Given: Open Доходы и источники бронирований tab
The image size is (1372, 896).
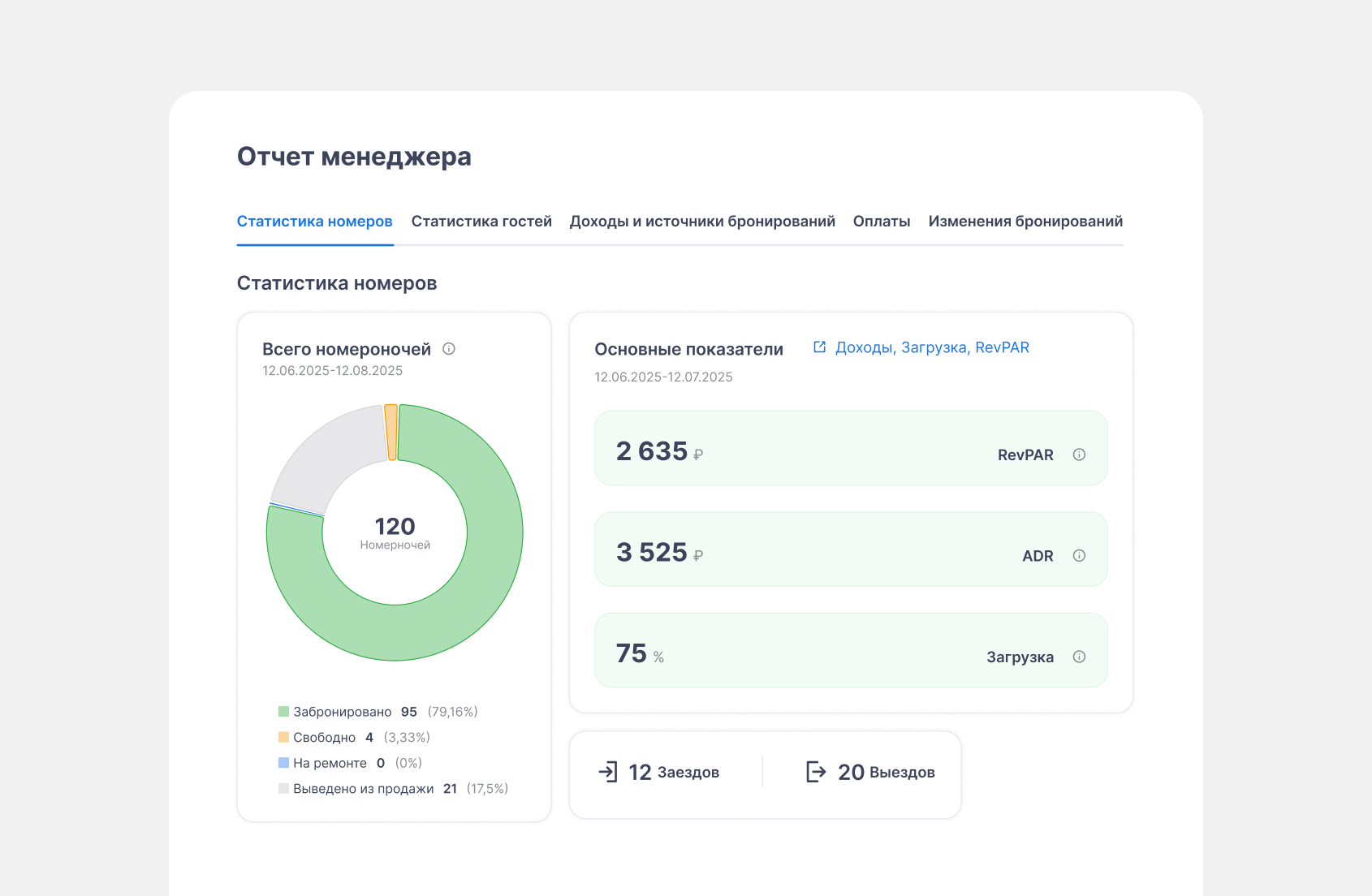Looking at the screenshot, I should point(702,222).
